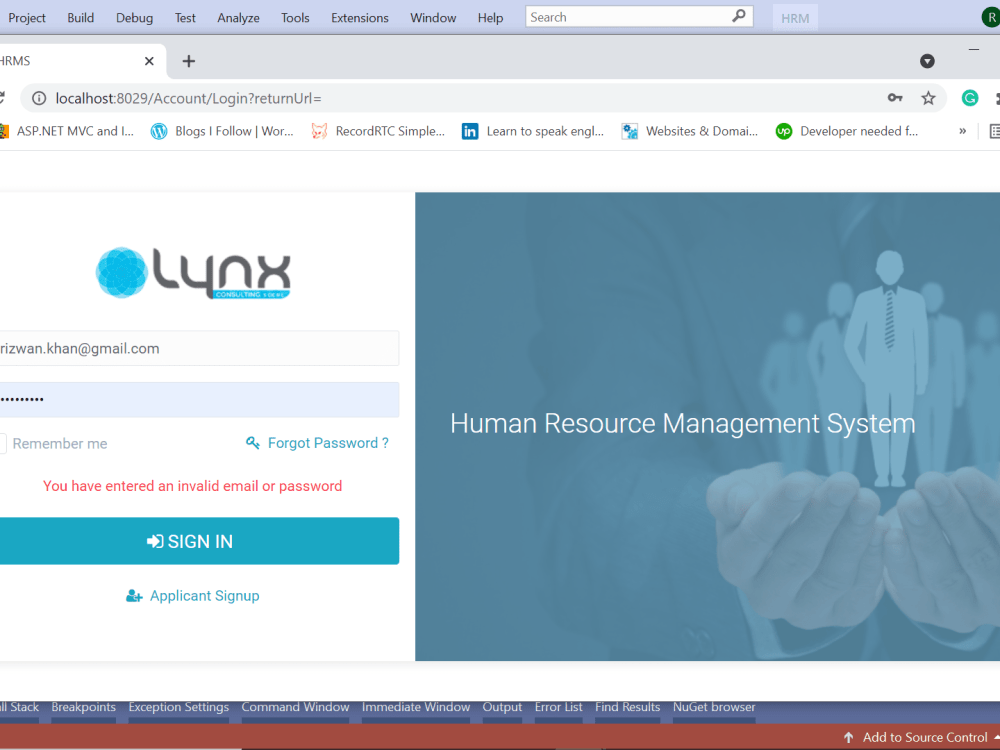Viewport: 1000px width, 750px height.
Task: Switch to the Breakpoints tab
Action: pyautogui.click(x=84, y=707)
